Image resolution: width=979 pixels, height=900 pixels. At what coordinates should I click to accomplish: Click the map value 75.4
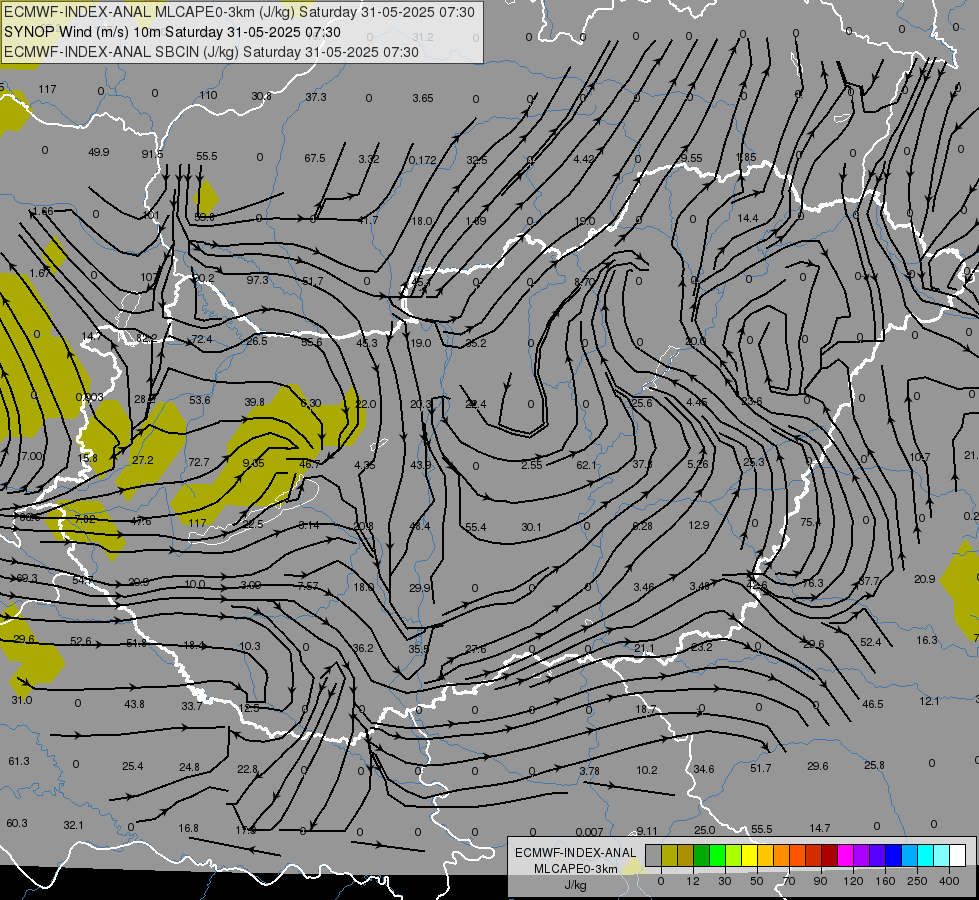(x=810, y=522)
